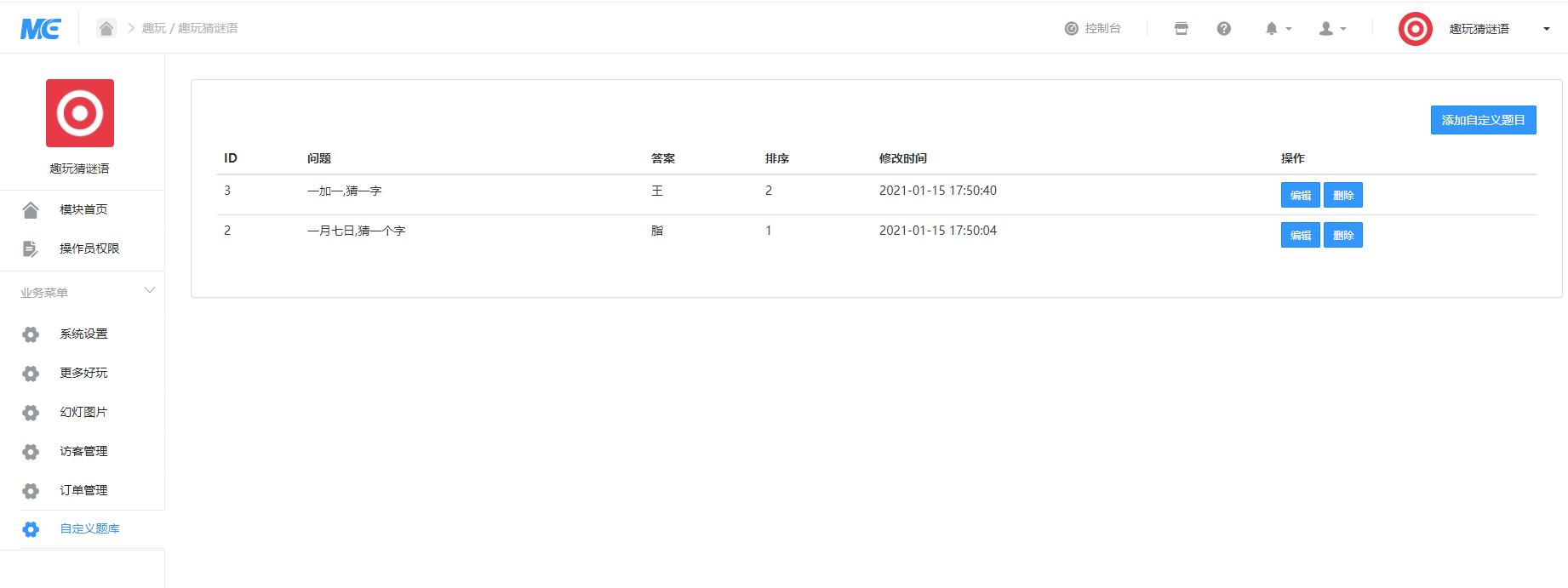
Task: Expand the 趣玩猜谜语 app switcher dropdown
Action: click(x=1546, y=29)
